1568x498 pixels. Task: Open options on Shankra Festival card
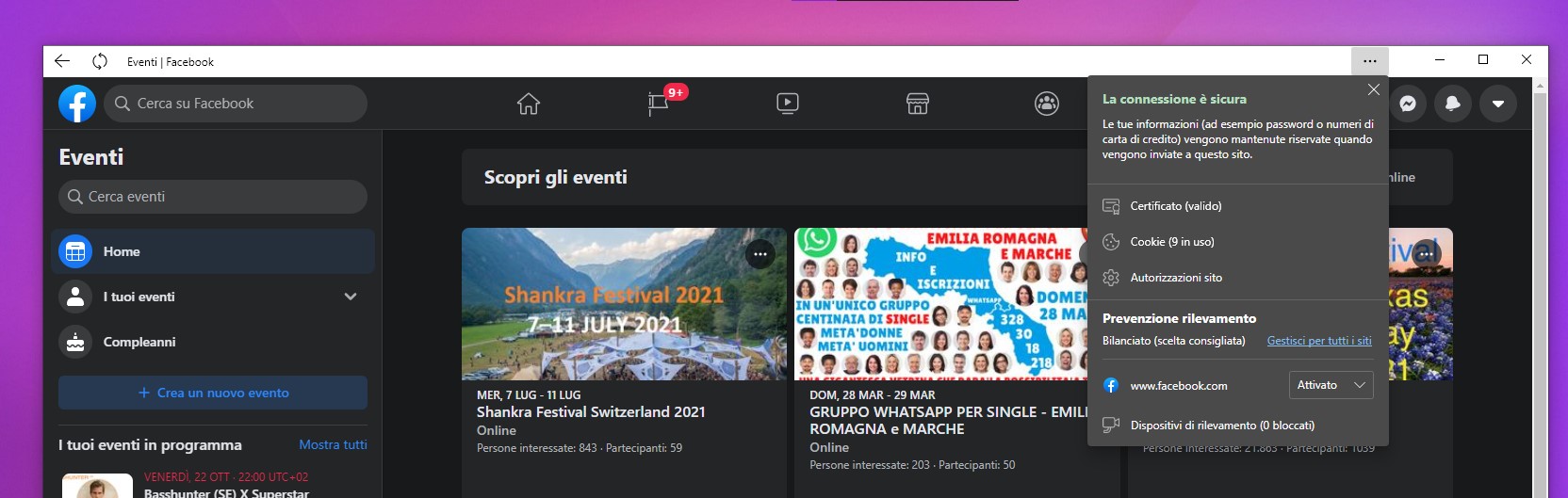(x=760, y=254)
